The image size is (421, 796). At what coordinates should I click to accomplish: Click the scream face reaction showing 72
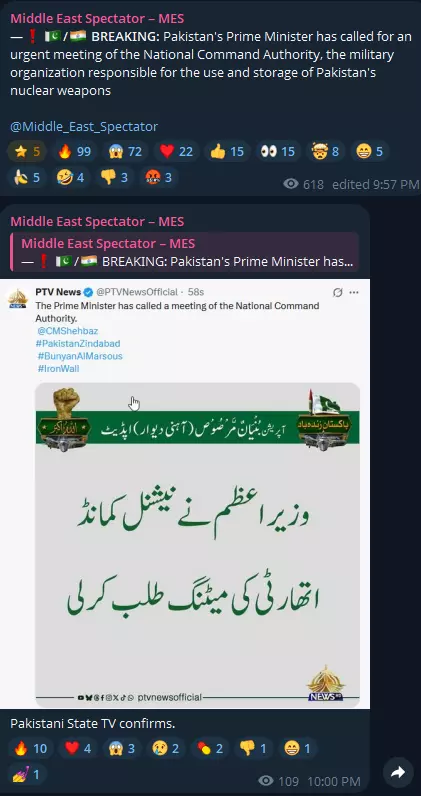click(x=125, y=151)
